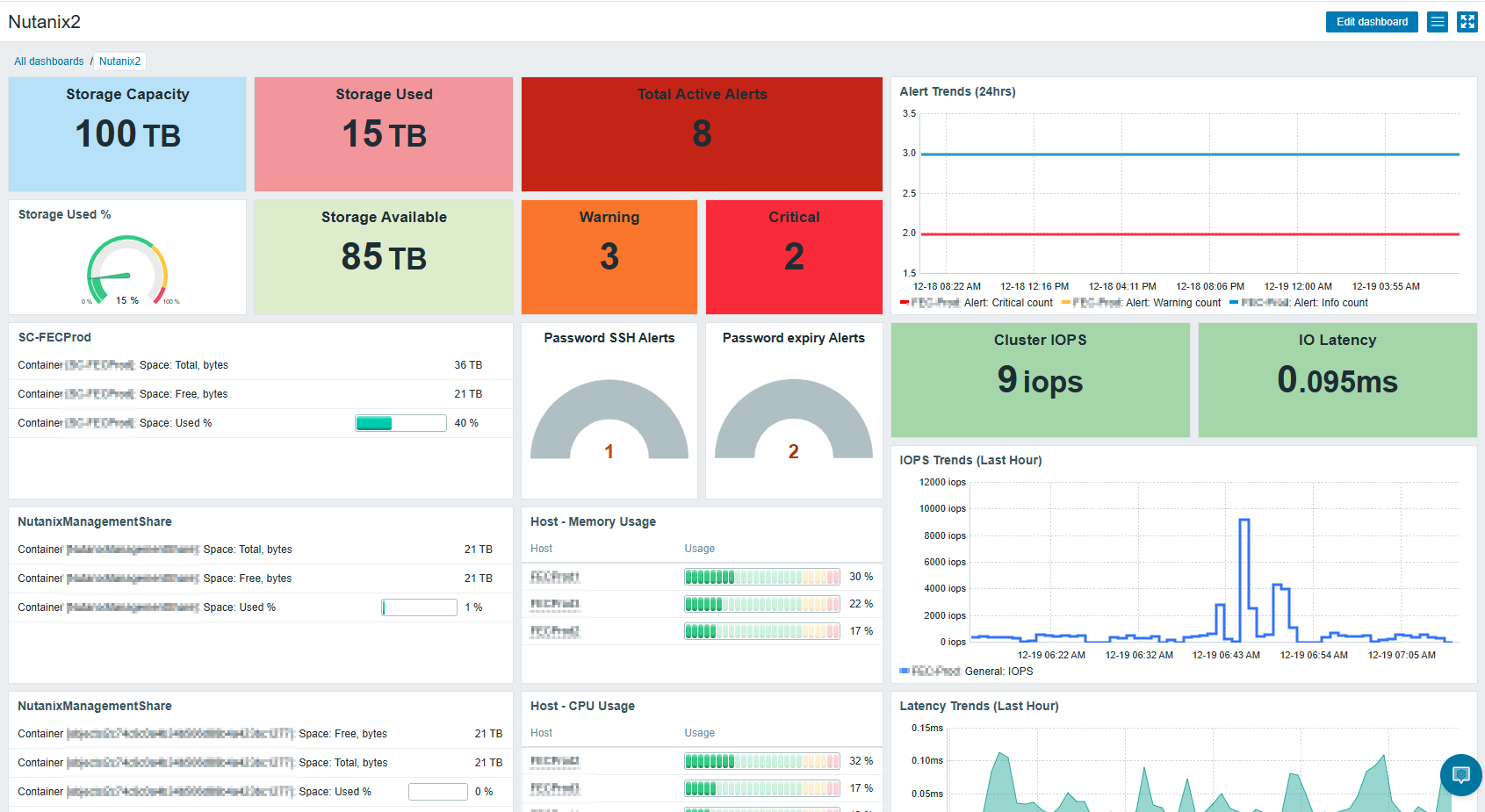
Task: Click the 32% CPU usage bar
Action: (761, 761)
